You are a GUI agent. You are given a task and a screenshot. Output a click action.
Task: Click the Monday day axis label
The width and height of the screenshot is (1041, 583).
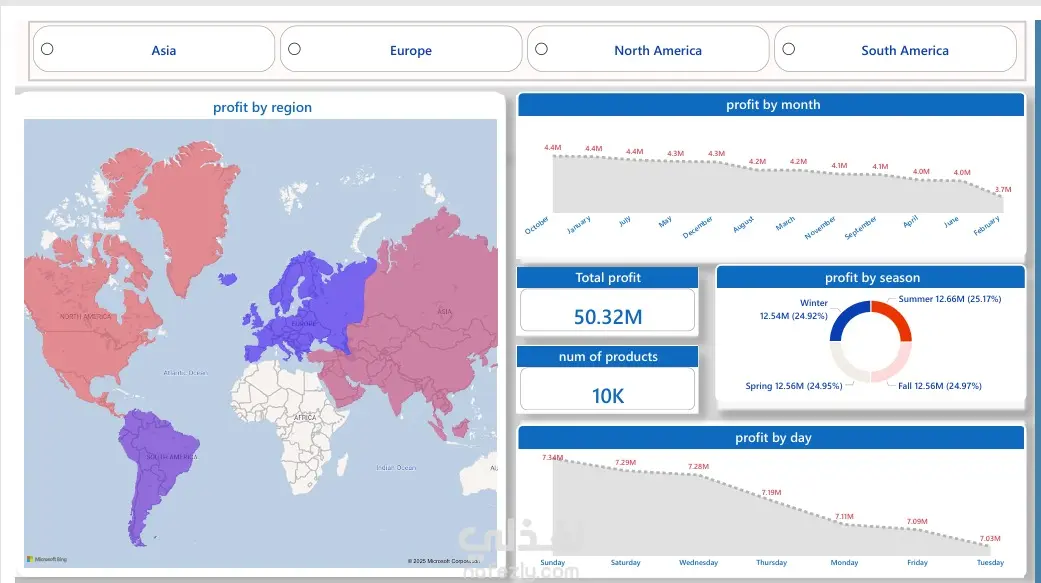coord(844,562)
